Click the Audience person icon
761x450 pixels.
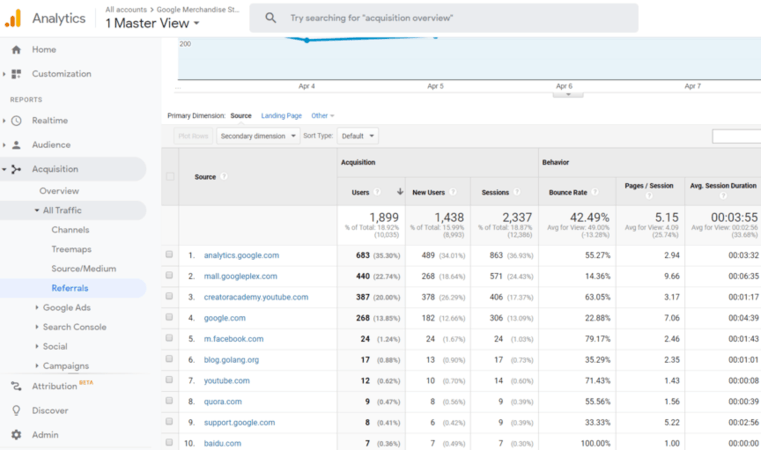16,145
